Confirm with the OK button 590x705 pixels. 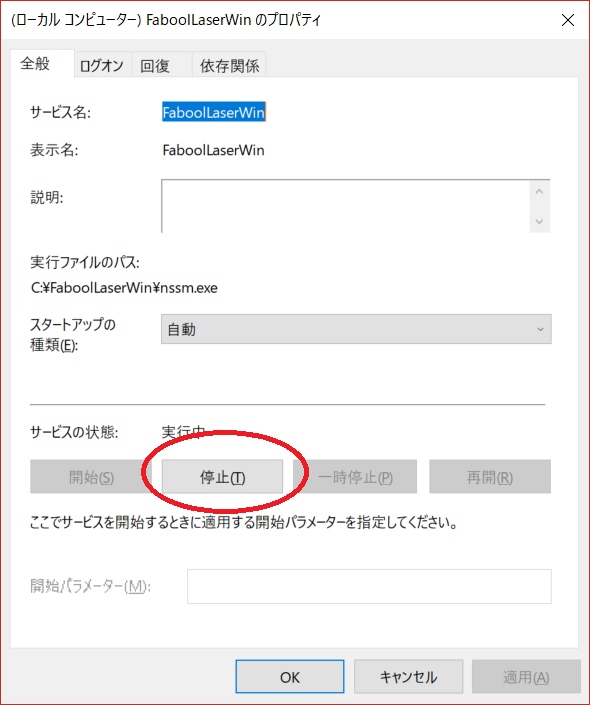coord(290,677)
